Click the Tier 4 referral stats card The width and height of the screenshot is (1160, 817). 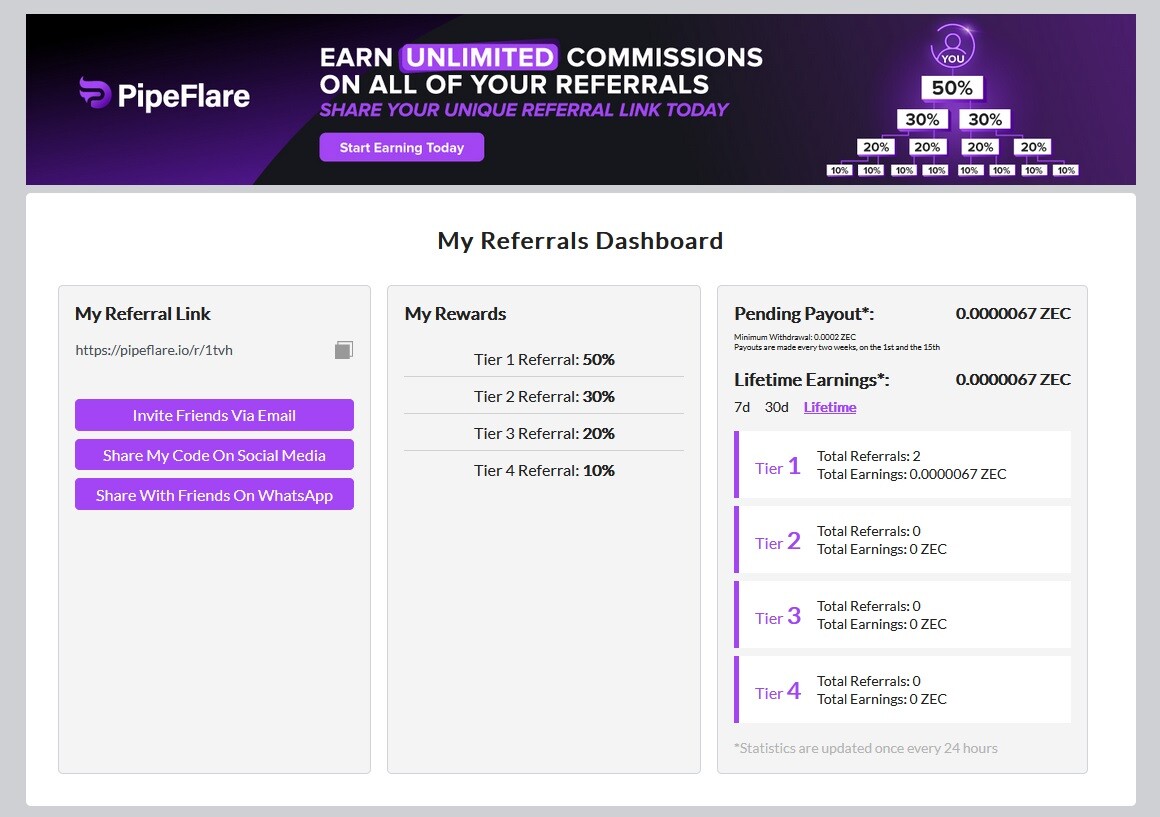903,690
